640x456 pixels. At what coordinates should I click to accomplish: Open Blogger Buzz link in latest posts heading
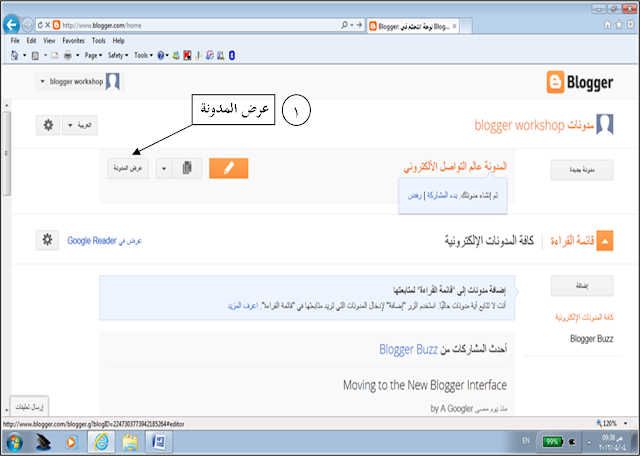click(408, 349)
